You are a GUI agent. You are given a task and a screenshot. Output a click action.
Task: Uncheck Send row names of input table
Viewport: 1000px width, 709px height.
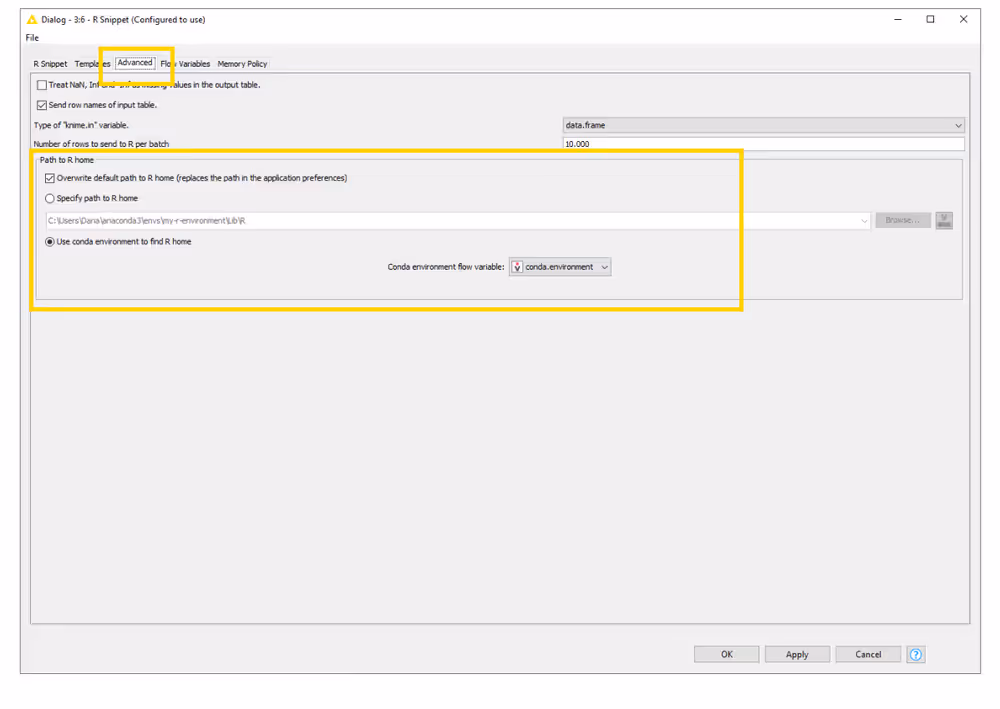pyautogui.click(x=42, y=105)
